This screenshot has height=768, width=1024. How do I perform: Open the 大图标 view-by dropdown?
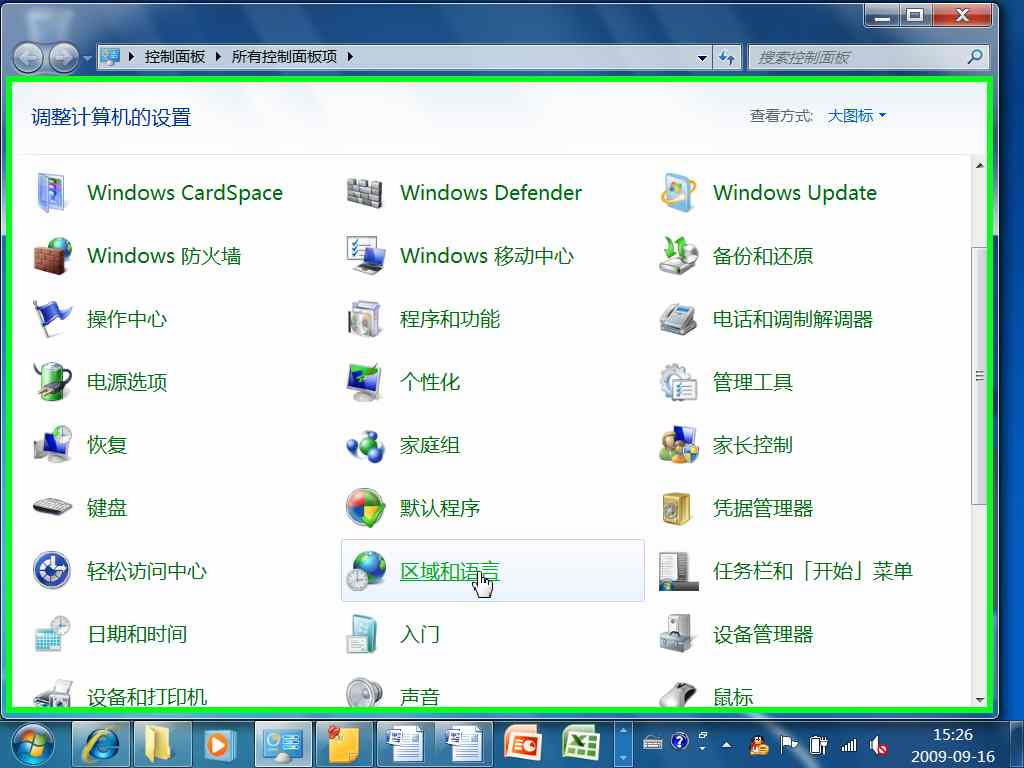point(856,116)
